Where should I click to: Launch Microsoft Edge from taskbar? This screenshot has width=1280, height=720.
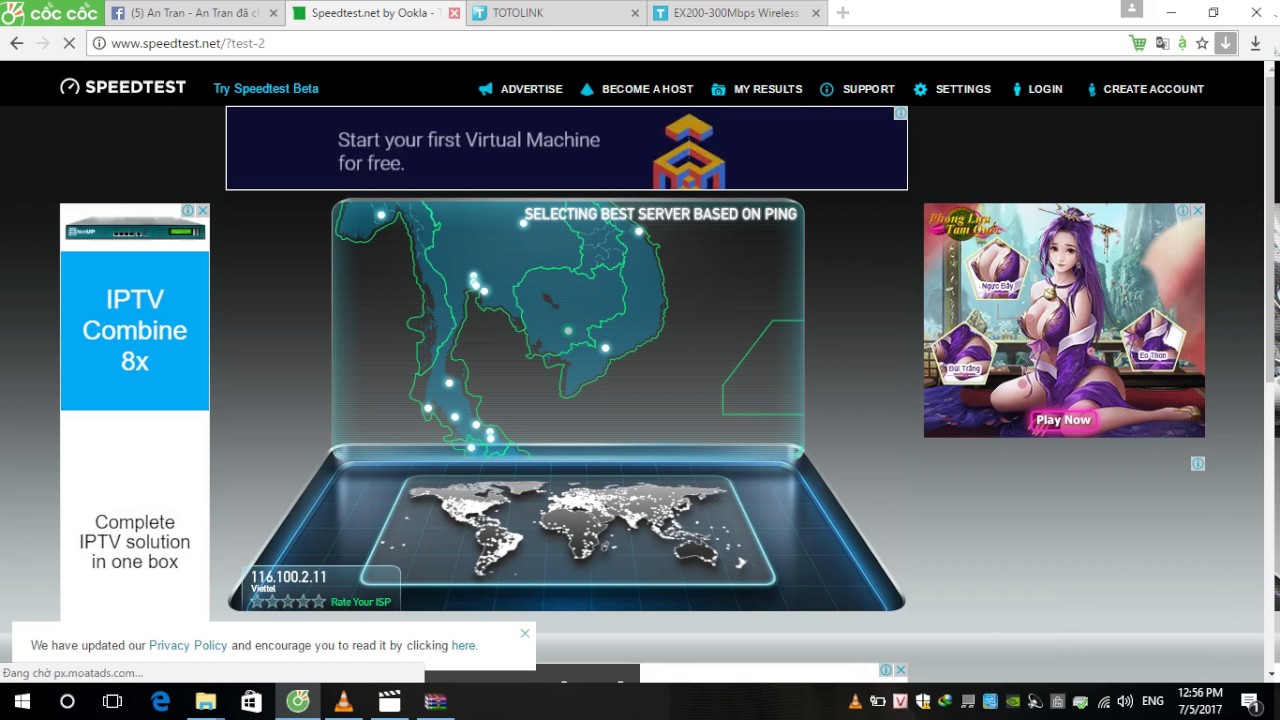pos(160,701)
